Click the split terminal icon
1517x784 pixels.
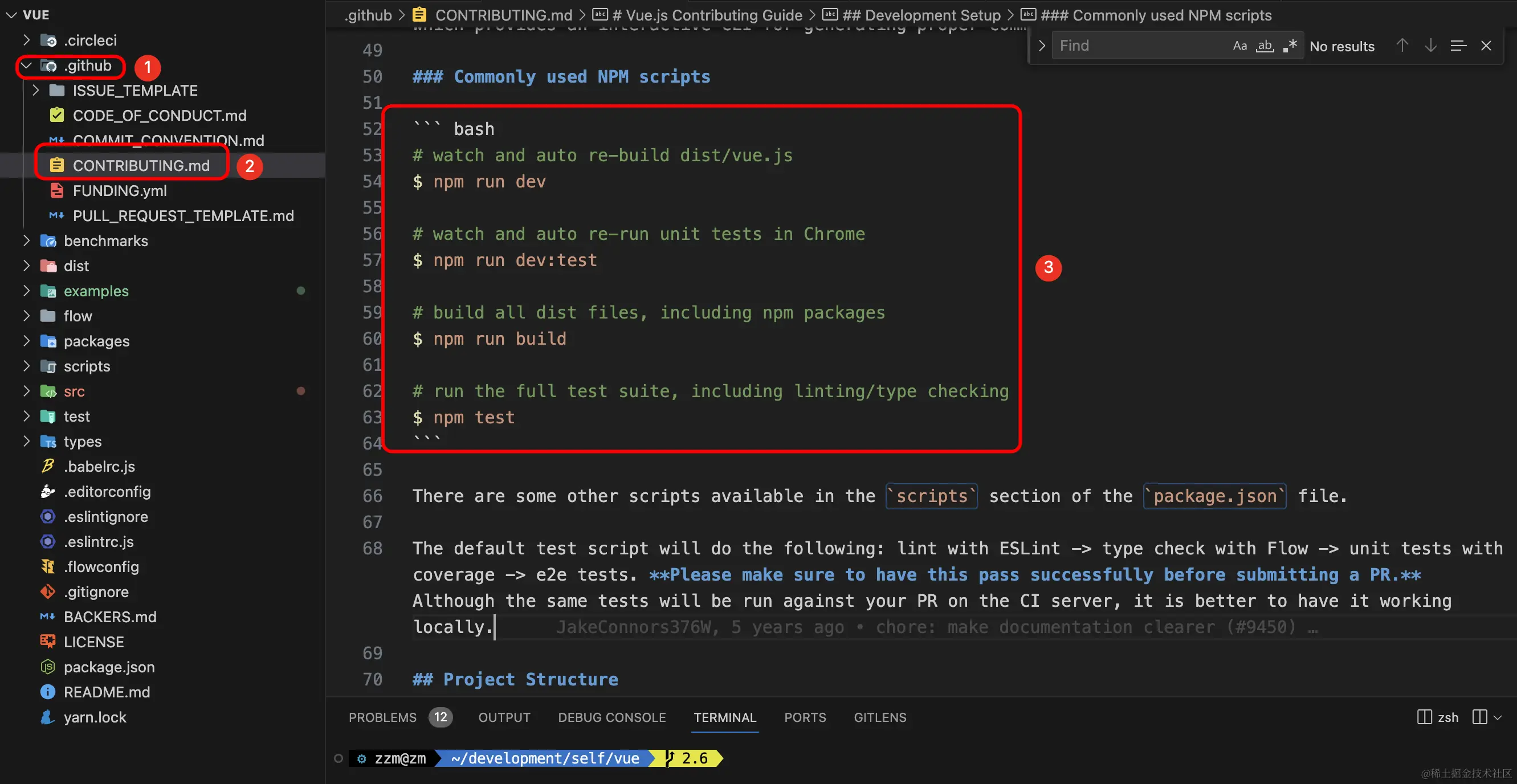1479,717
